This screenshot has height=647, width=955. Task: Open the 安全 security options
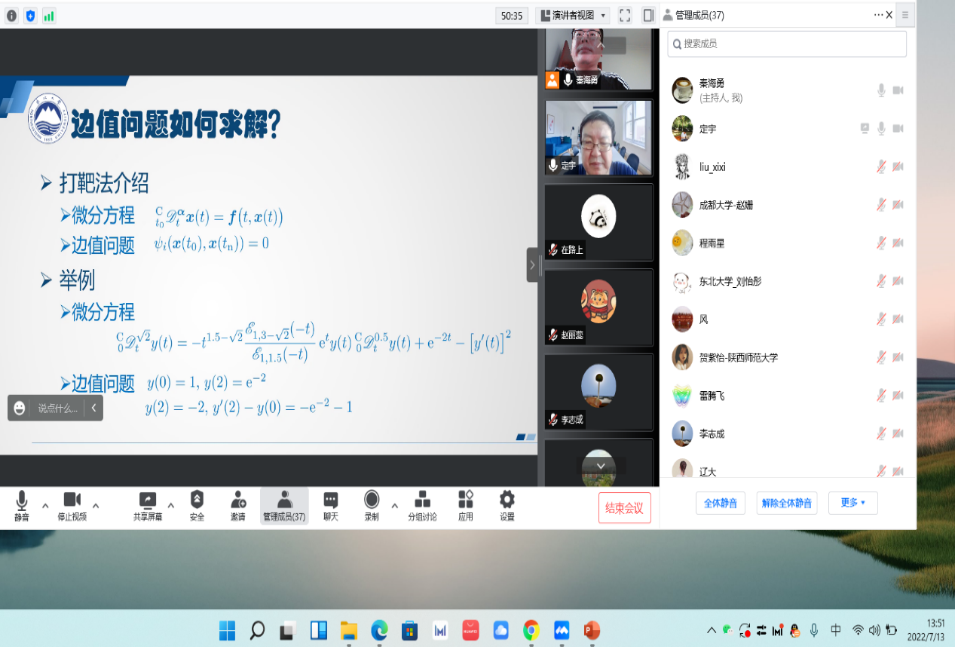tap(197, 505)
